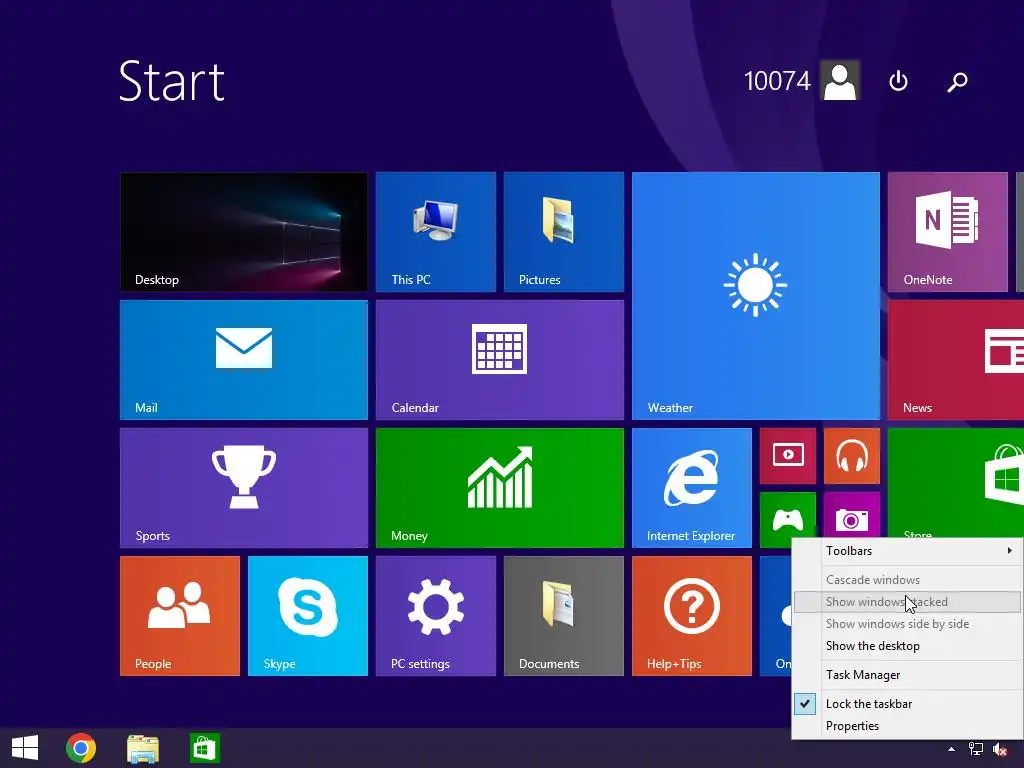This screenshot has width=1024, height=768.
Task: Click the power button icon
Action: pyautogui.click(x=899, y=81)
